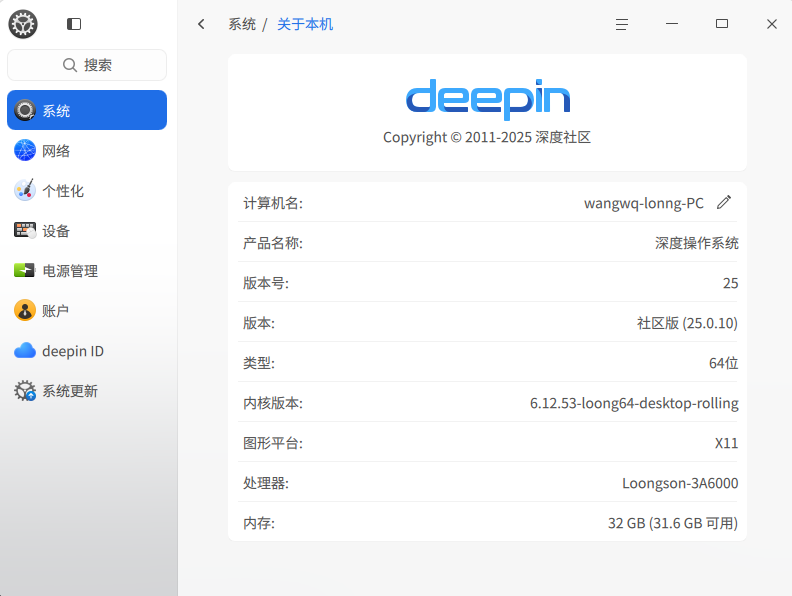Open the 电源管理 sidebar section
This screenshot has height=596, width=792.
coord(87,271)
